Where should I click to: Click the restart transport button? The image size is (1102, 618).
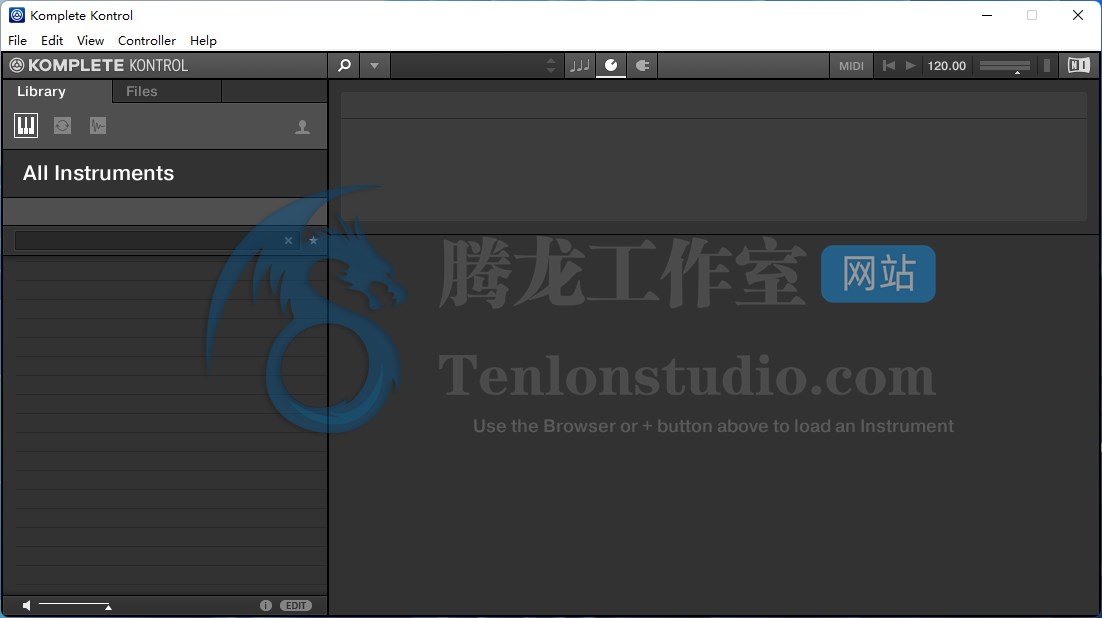tap(888, 65)
